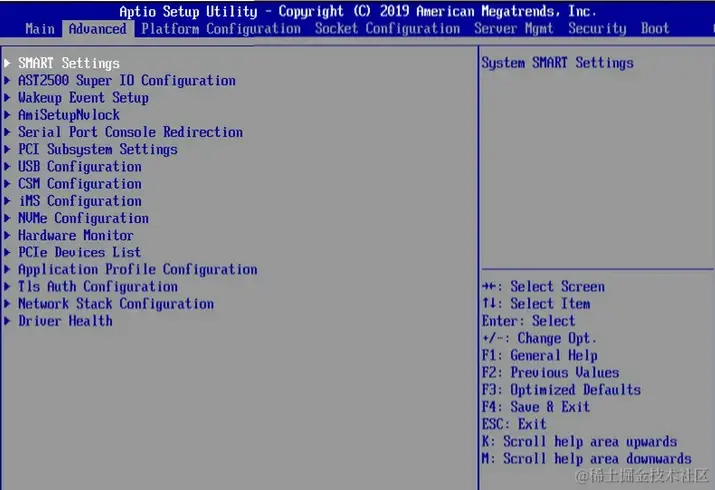Click 'F4: Save & Exit' hint
This screenshot has height=490, width=715.
point(536,407)
